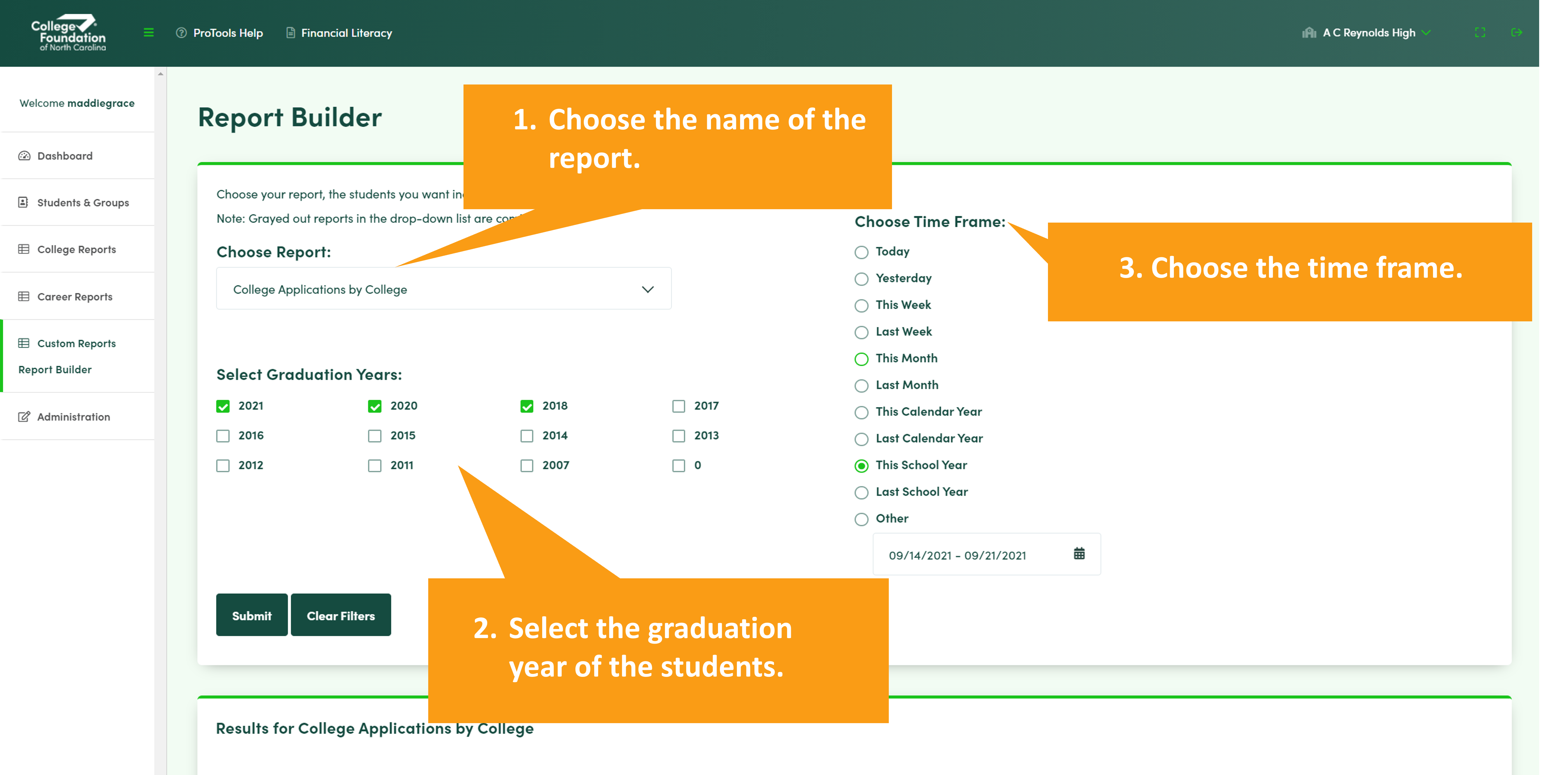1568x775 pixels.
Task: Check the 2017 graduation year
Action: (x=679, y=406)
